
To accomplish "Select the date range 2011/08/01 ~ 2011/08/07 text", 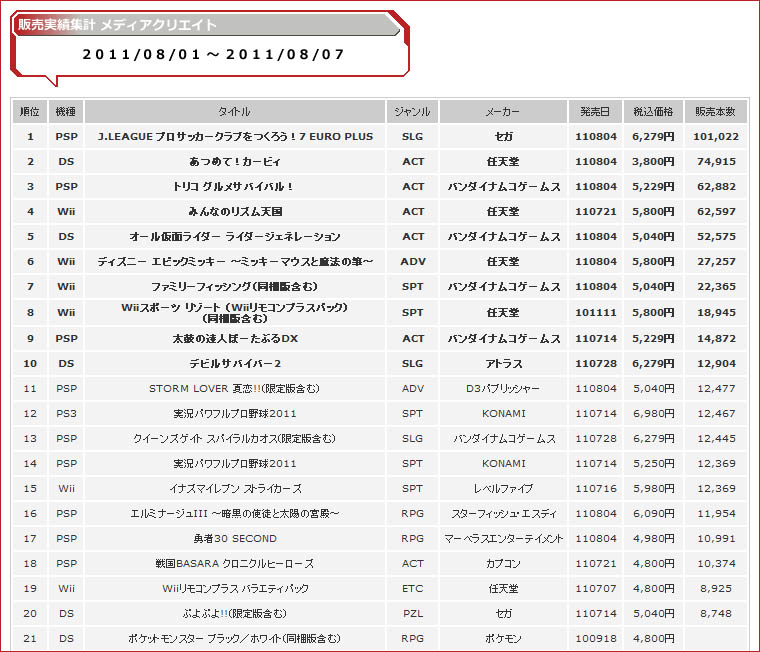I will [214, 54].
